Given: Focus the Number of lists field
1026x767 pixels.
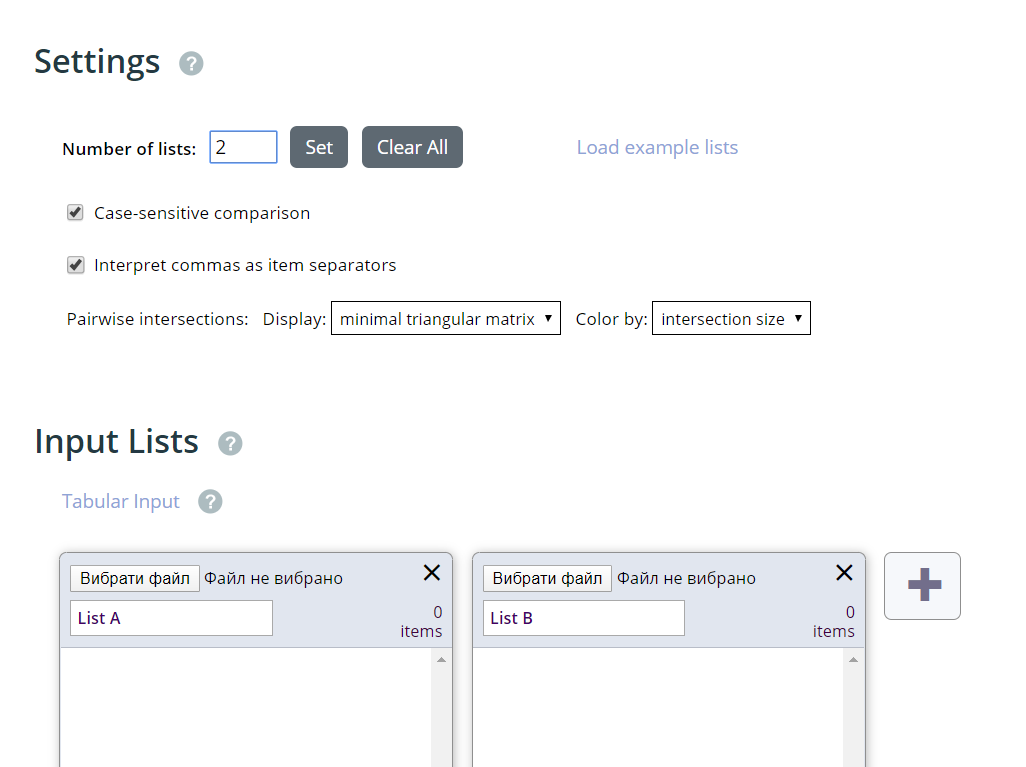Looking at the screenshot, I should click(x=243, y=147).
